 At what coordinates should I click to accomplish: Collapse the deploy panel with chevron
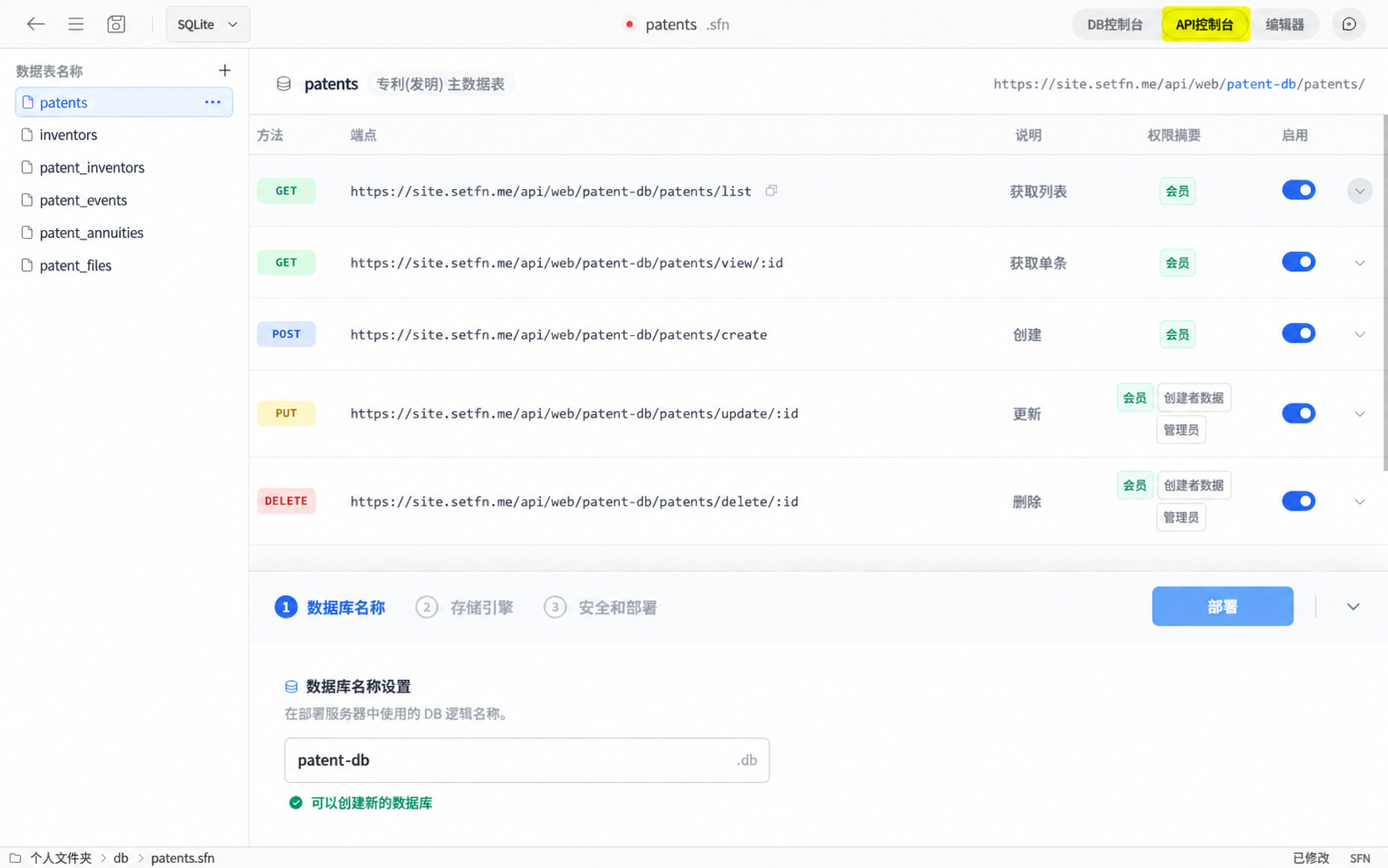1353,607
